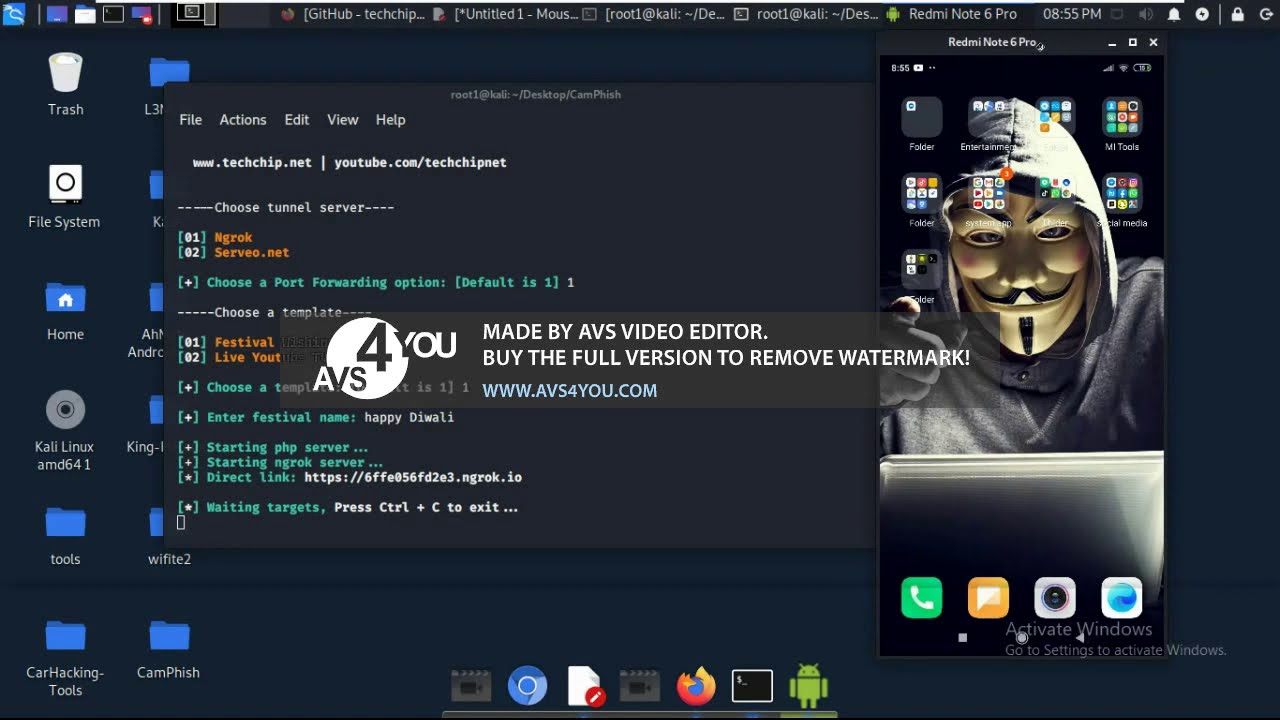Click the terminal cursor block at the prompt
The height and width of the screenshot is (720, 1280).
coord(181,522)
